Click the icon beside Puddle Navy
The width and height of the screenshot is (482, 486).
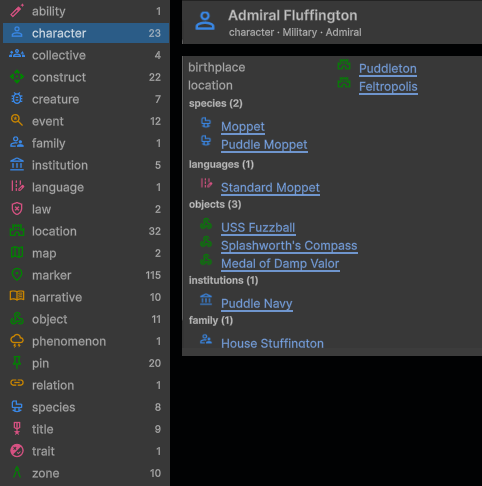(206, 299)
